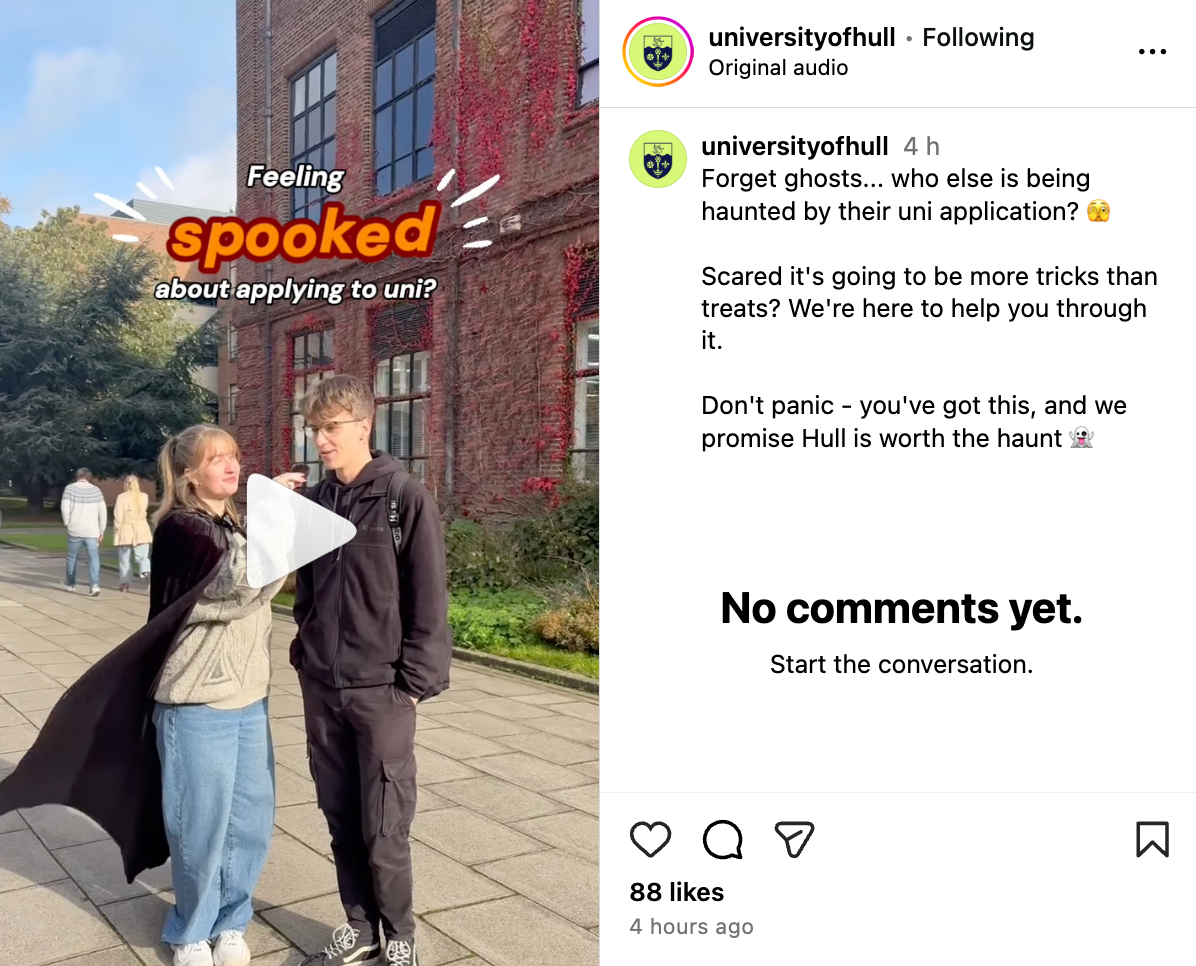Save post with bookmark icon
The height and width of the screenshot is (966, 1196).
(x=1152, y=839)
